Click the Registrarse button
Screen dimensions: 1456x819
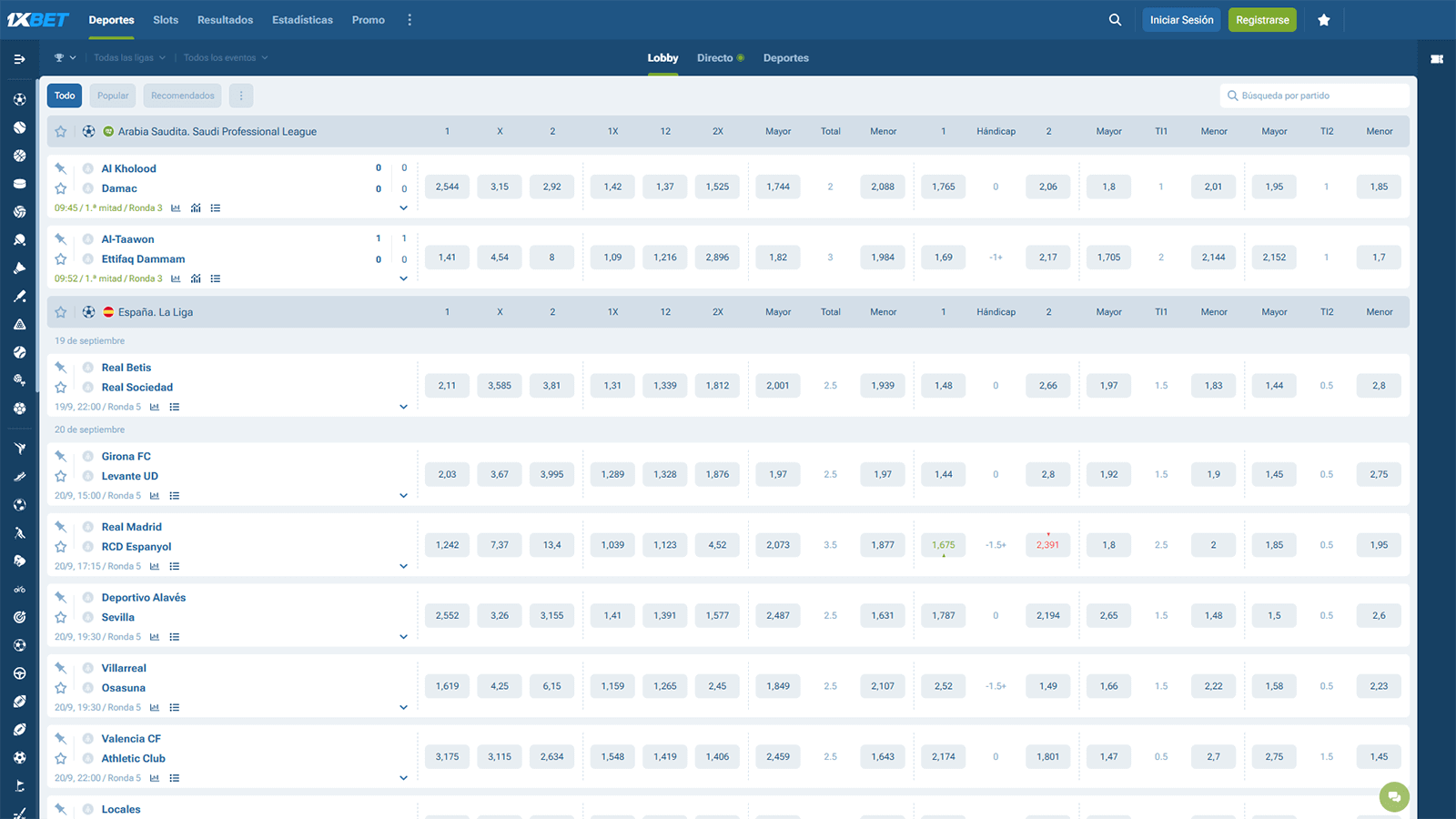[x=1262, y=20]
